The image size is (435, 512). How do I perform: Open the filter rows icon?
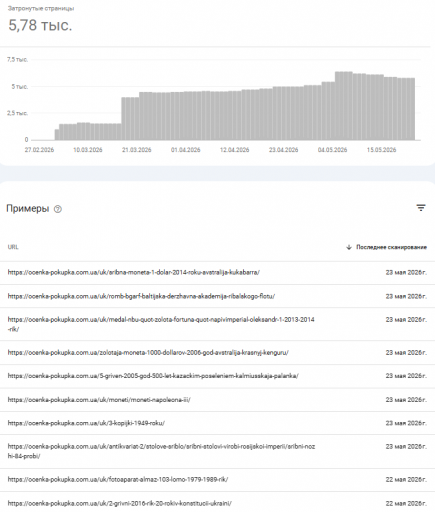point(421,208)
